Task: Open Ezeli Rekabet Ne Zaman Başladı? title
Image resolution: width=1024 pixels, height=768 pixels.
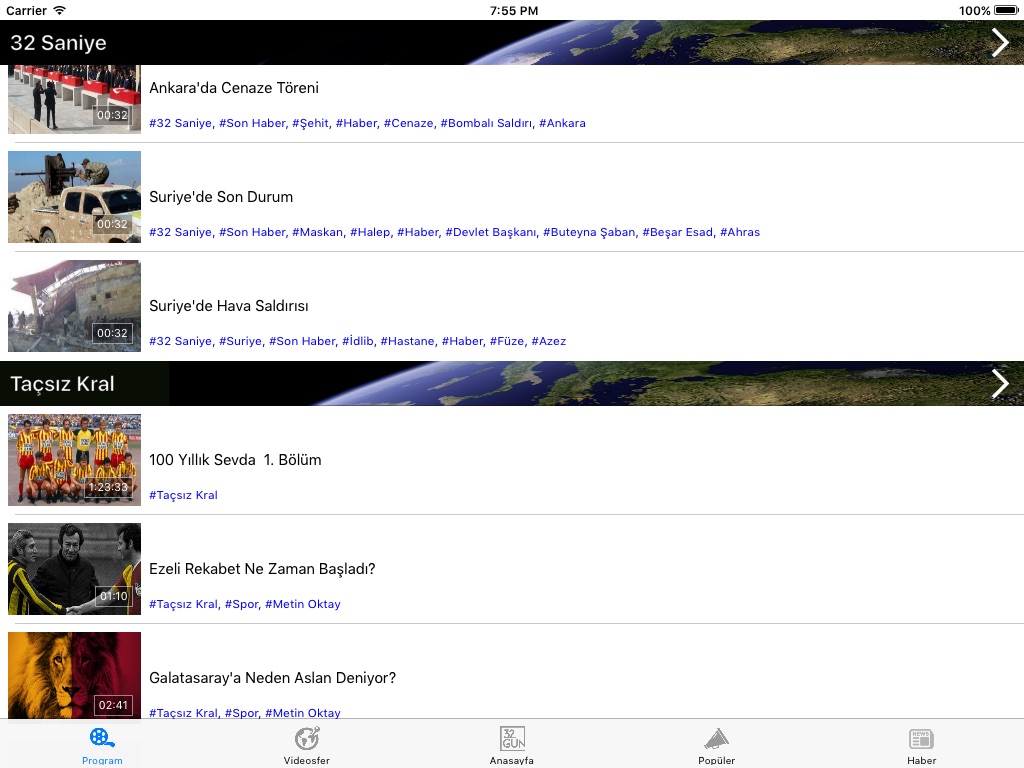Action: 262,569
